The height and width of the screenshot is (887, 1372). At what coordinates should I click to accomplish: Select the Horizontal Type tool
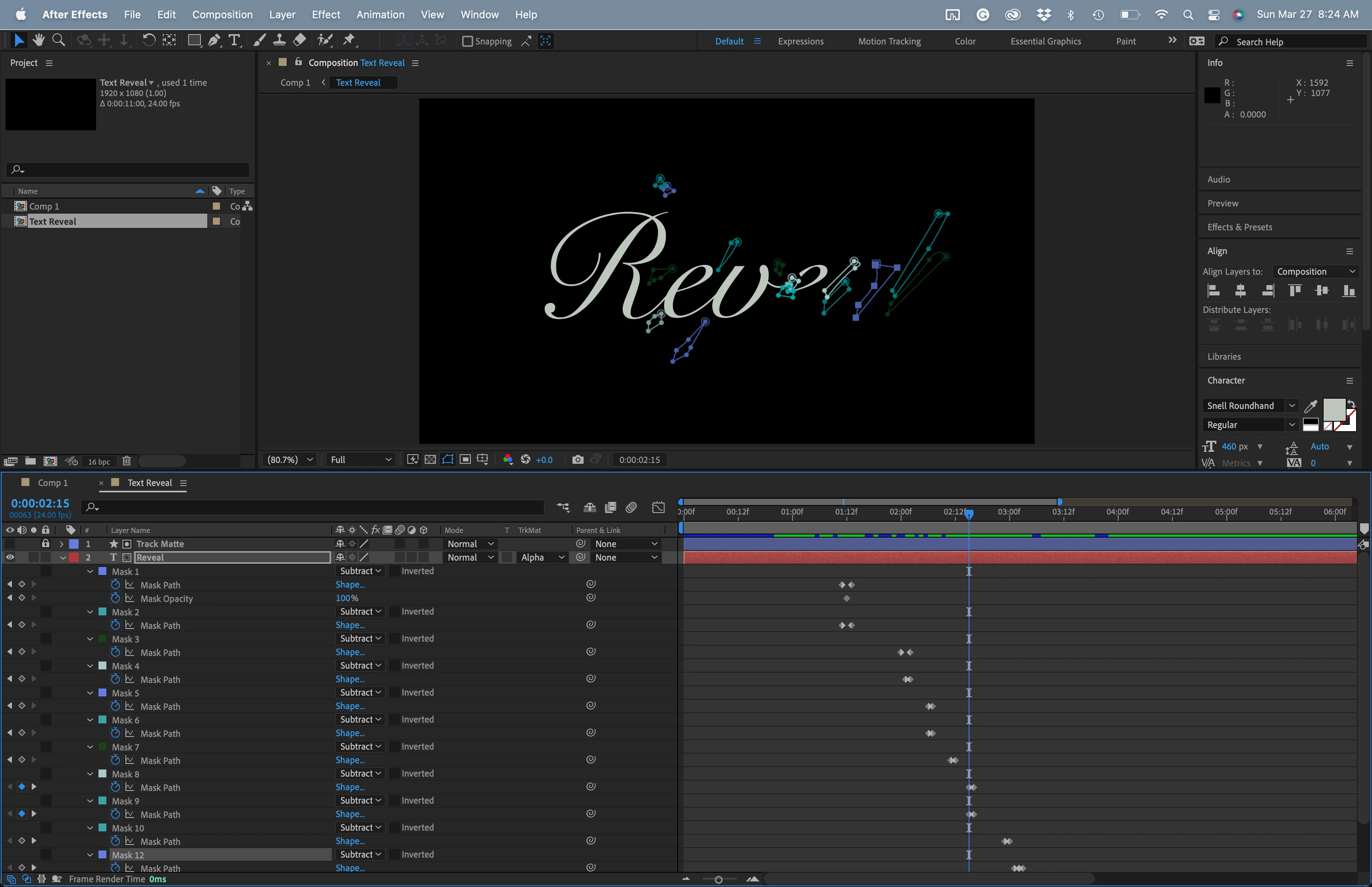tap(234, 40)
